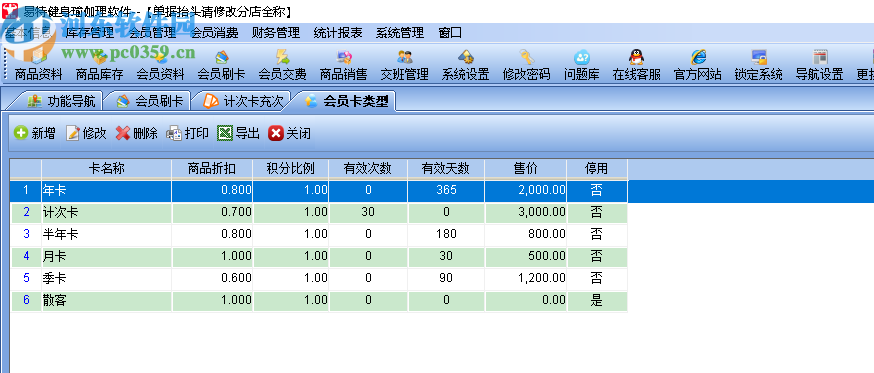Click 关闭 to close the card type view
The height and width of the screenshot is (373, 874).
(x=289, y=133)
